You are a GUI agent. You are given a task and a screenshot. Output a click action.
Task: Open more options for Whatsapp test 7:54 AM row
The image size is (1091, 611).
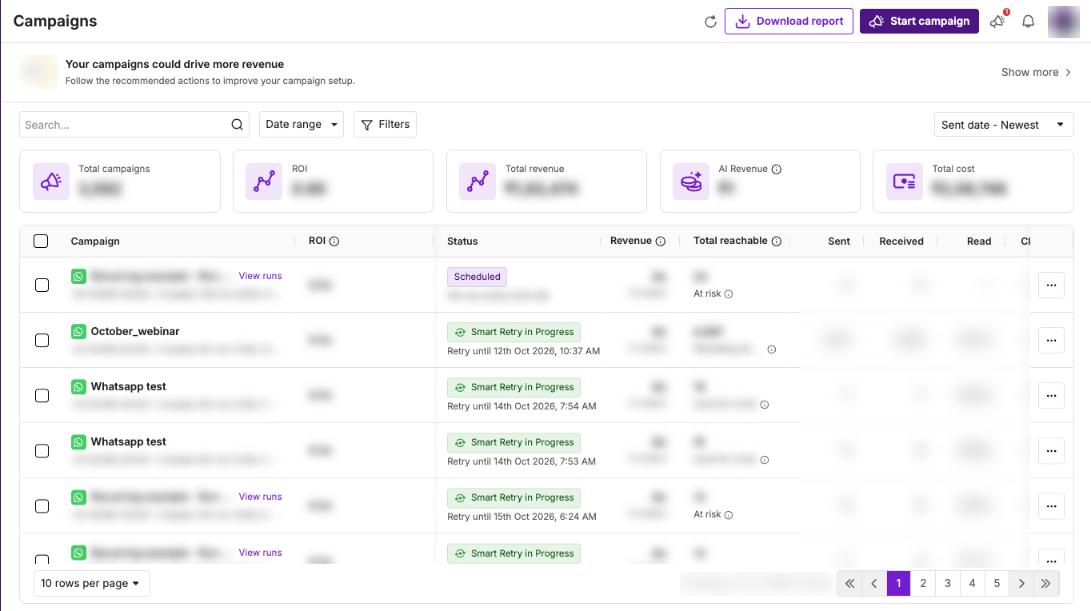(1051, 396)
